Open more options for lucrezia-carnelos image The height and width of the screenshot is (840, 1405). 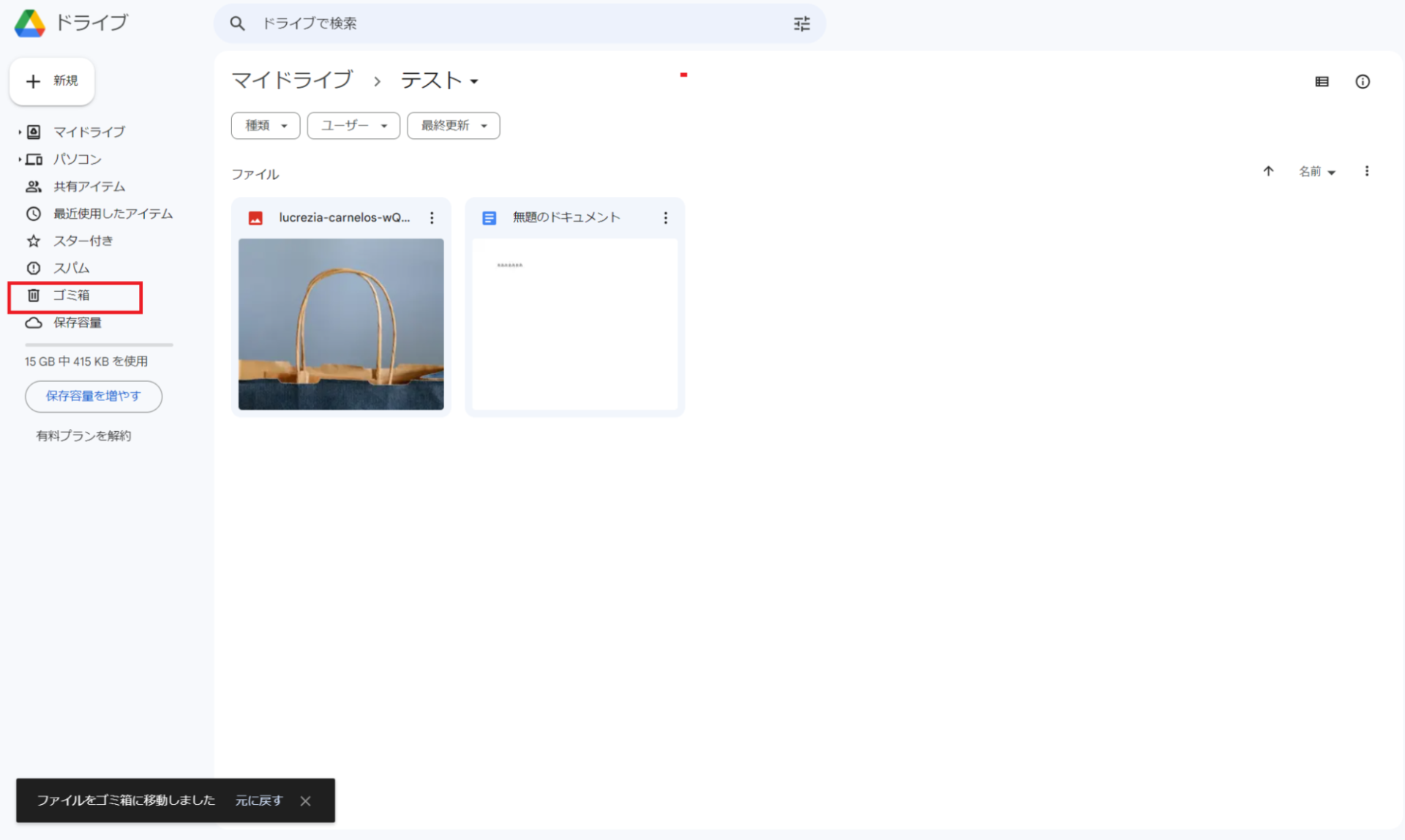tap(432, 218)
